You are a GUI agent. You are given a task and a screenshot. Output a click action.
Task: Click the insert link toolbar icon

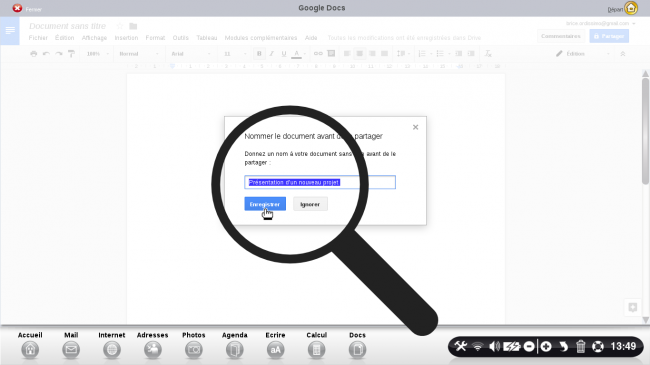(x=318, y=54)
